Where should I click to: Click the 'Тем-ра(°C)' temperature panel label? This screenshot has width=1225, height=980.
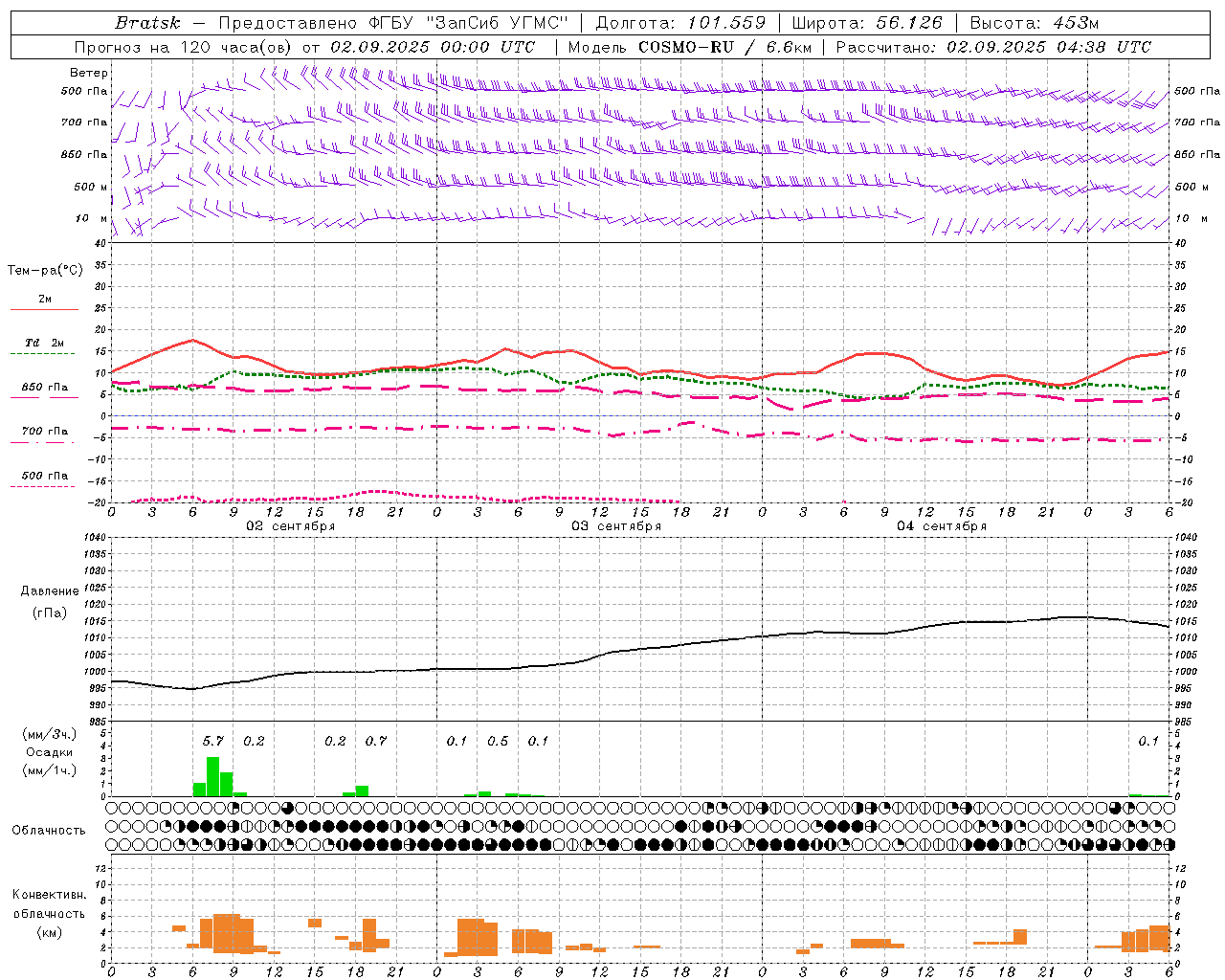pyautogui.click(x=45, y=271)
